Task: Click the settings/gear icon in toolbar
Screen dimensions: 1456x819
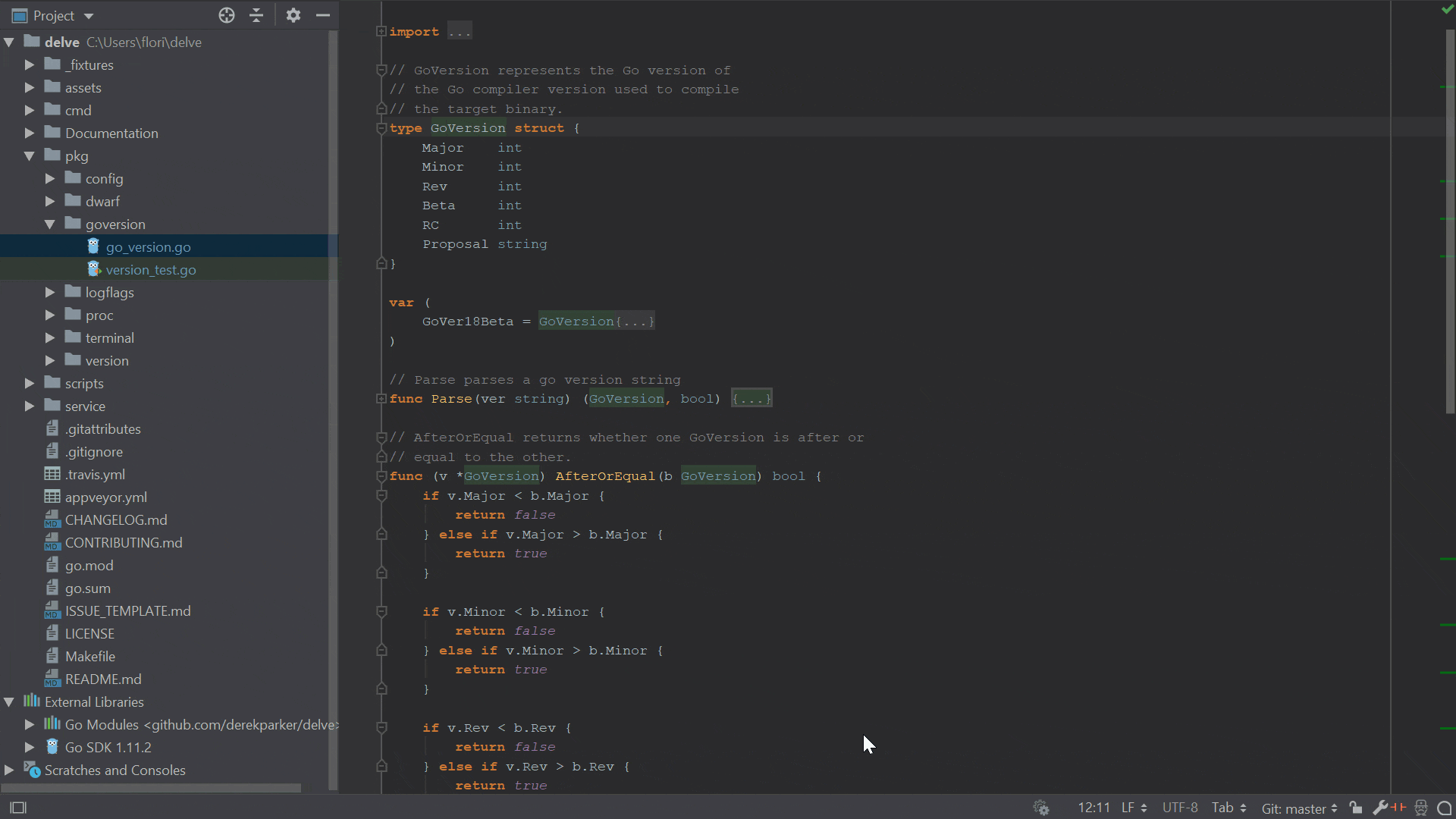Action: tap(292, 15)
